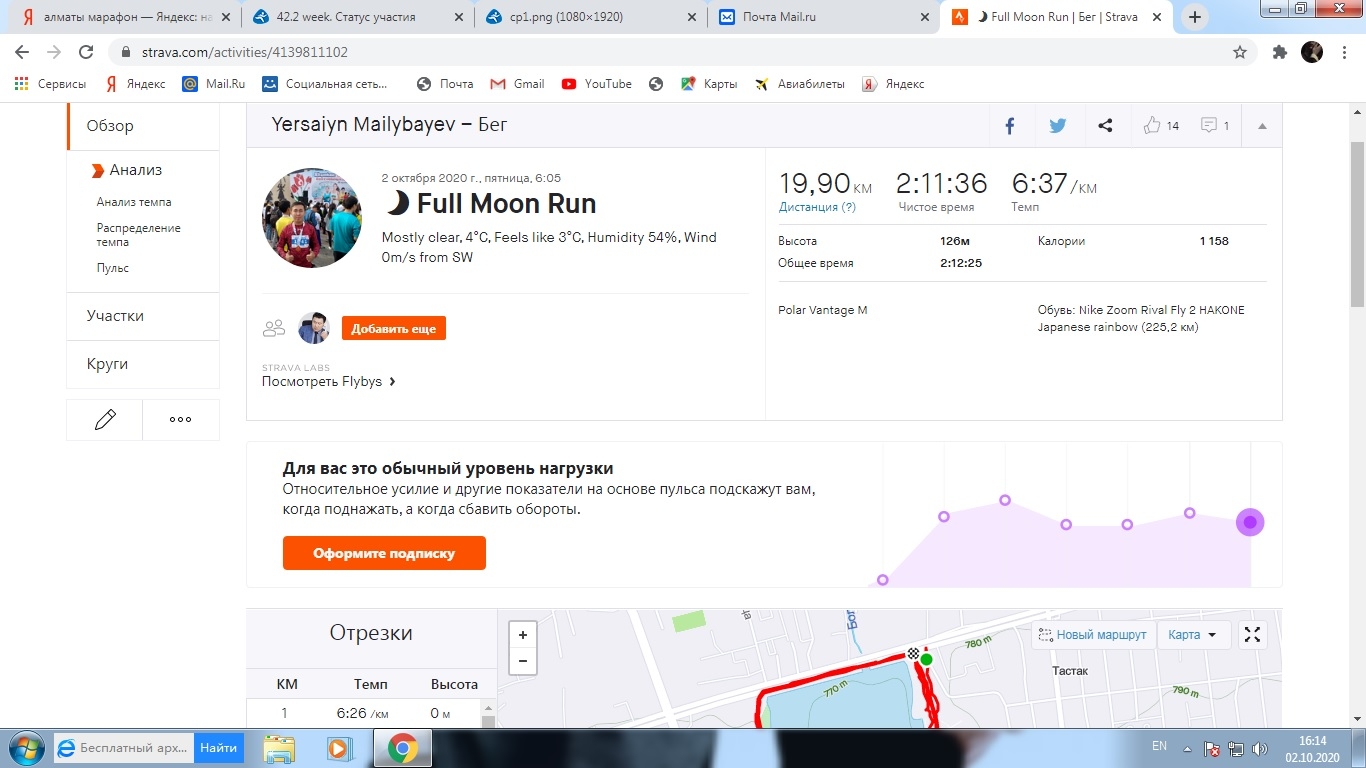This screenshot has width=1366, height=768.
Task: Give kudos with the thumbs-up icon
Action: tap(1152, 126)
